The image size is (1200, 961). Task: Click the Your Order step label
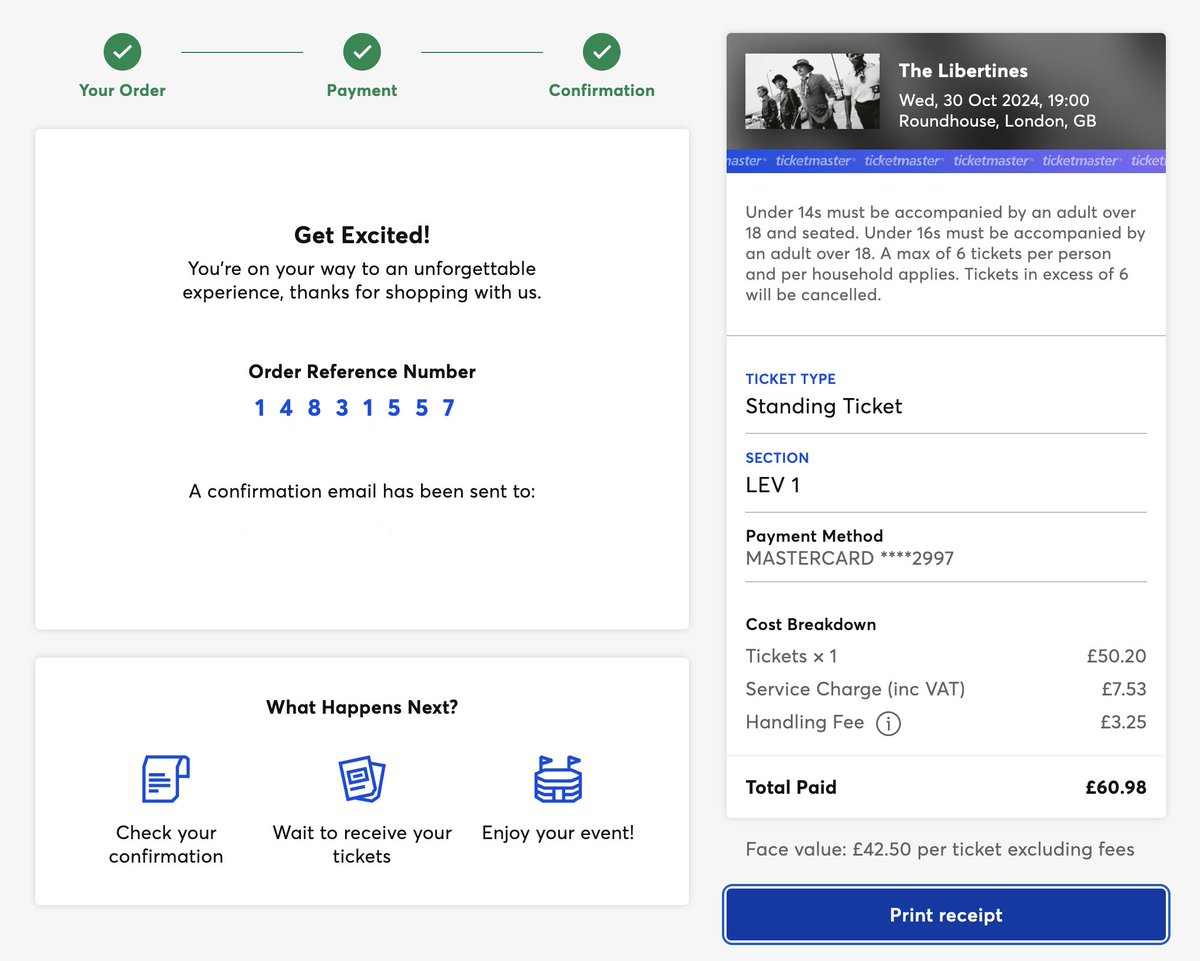122,90
